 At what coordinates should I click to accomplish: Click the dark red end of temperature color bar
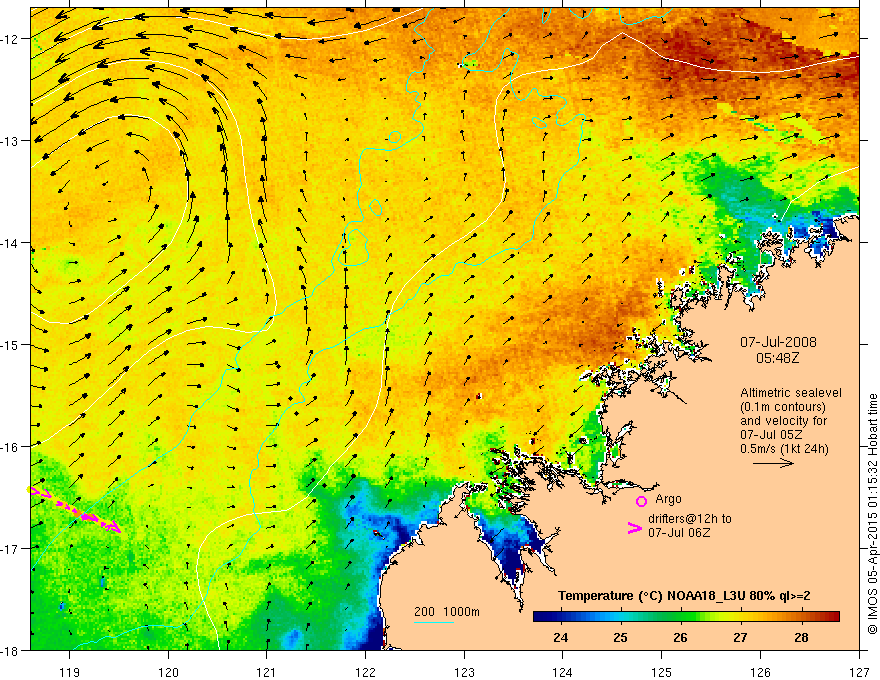coord(832,617)
